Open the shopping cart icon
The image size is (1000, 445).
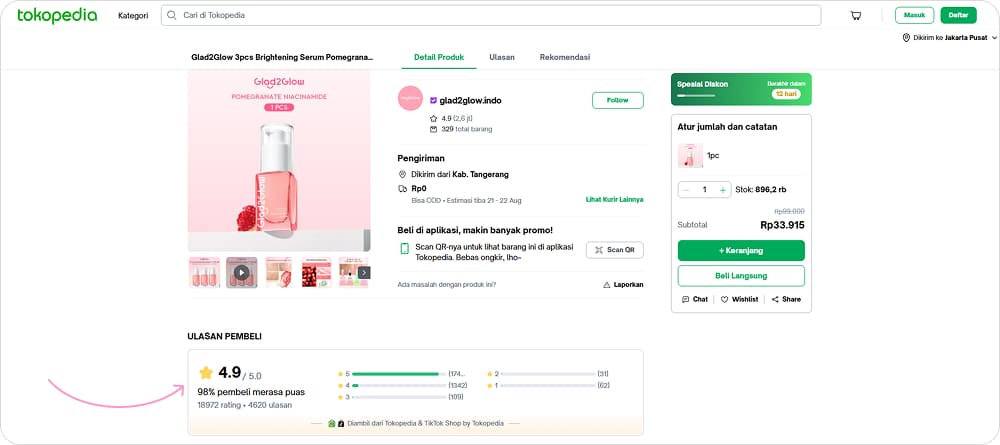[856, 15]
